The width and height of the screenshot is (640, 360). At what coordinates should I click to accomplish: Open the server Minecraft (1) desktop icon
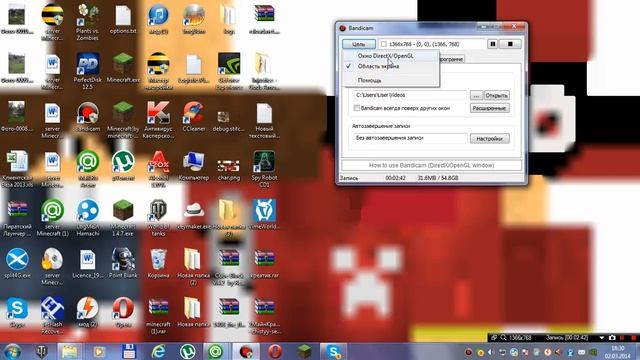click(52, 218)
